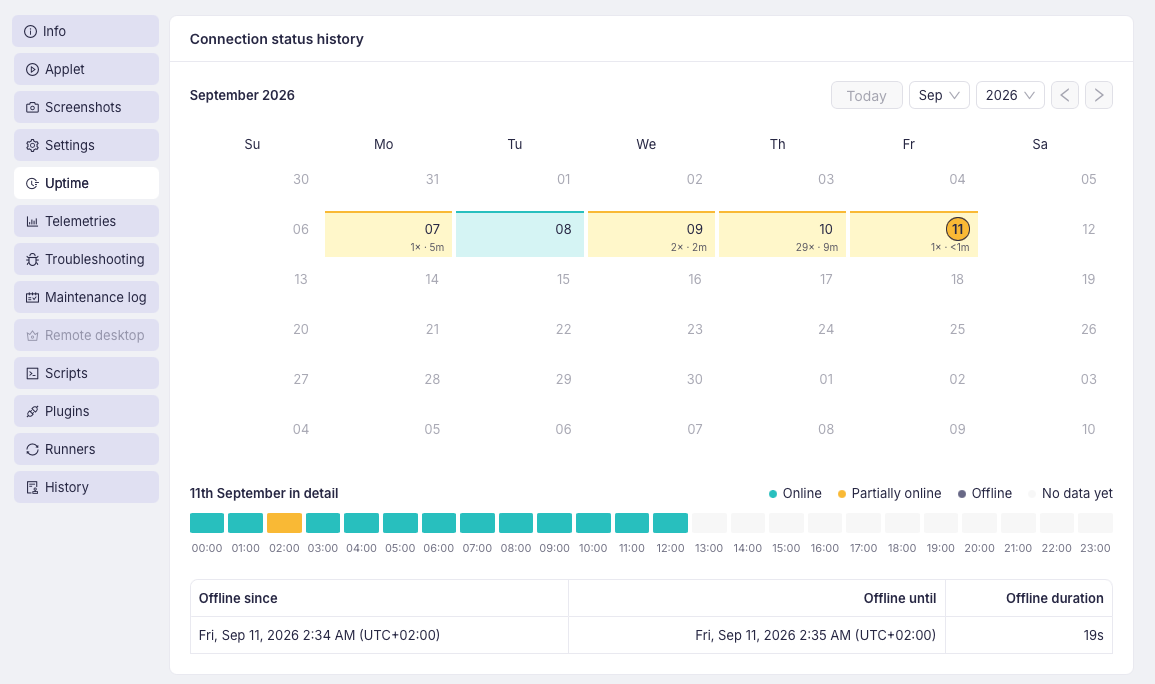This screenshot has width=1155, height=684.
Task: Go to the next month arrow
Action: (x=1099, y=95)
